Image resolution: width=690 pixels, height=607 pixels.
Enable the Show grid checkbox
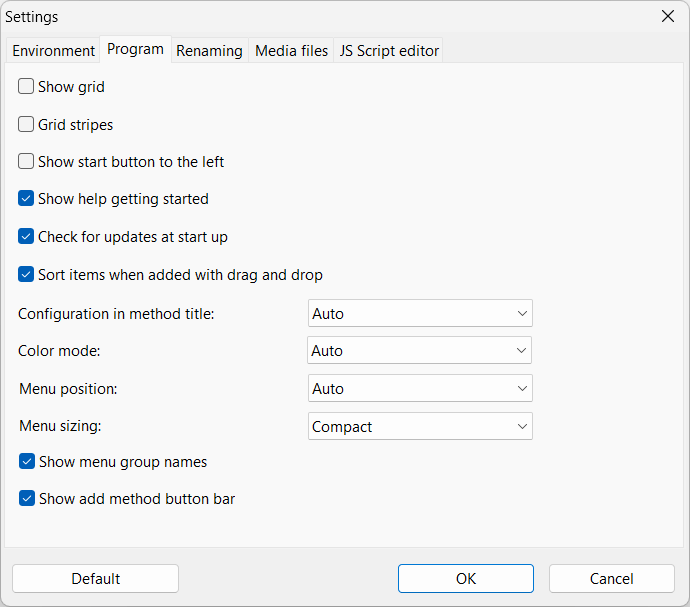click(x=26, y=87)
